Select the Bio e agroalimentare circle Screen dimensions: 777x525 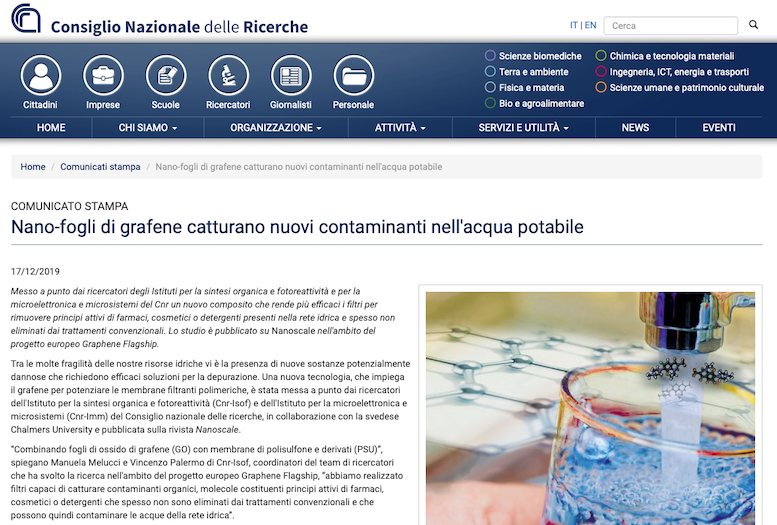(x=490, y=103)
